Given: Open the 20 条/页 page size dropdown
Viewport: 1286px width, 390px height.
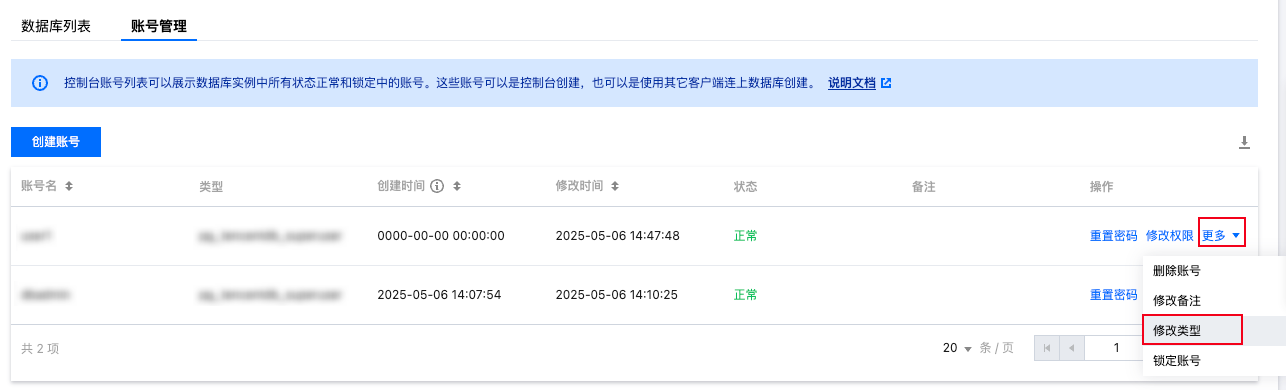Looking at the screenshot, I should 957,348.
